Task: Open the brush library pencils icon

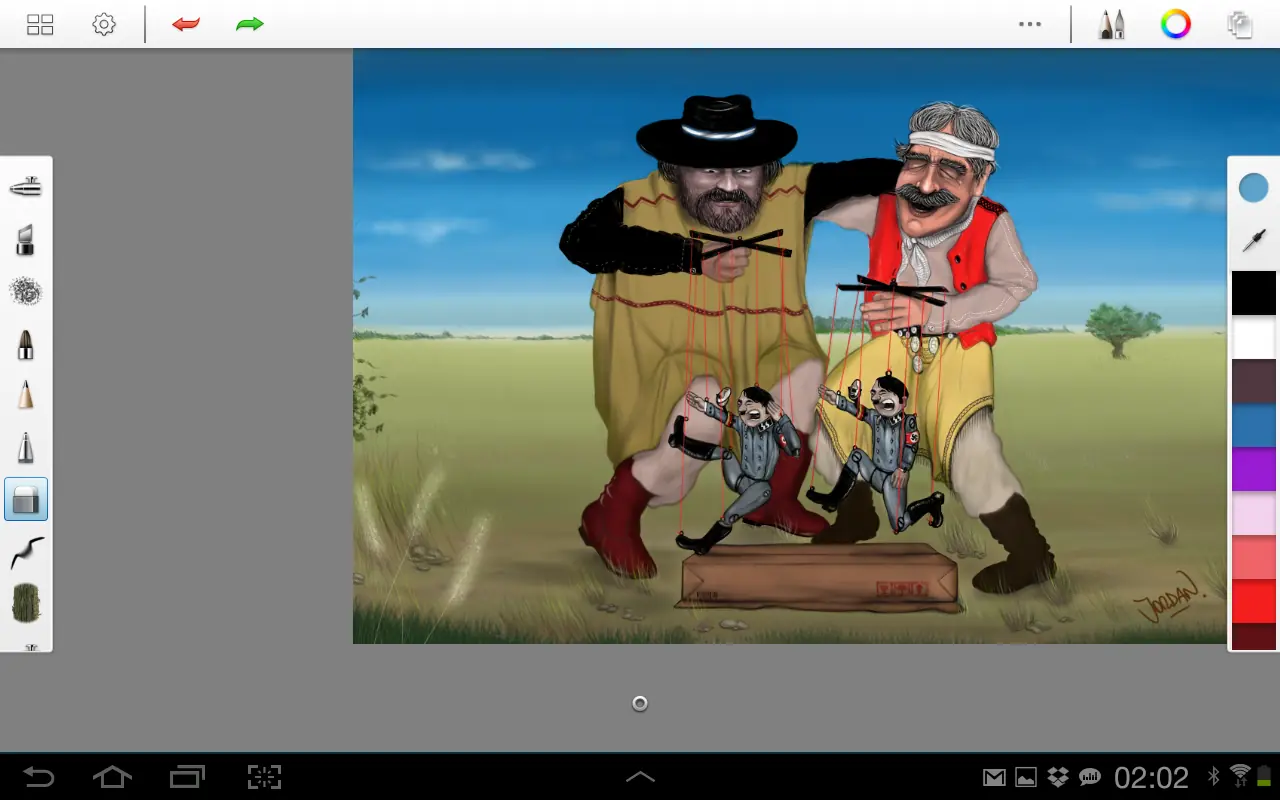Action: coord(1112,25)
